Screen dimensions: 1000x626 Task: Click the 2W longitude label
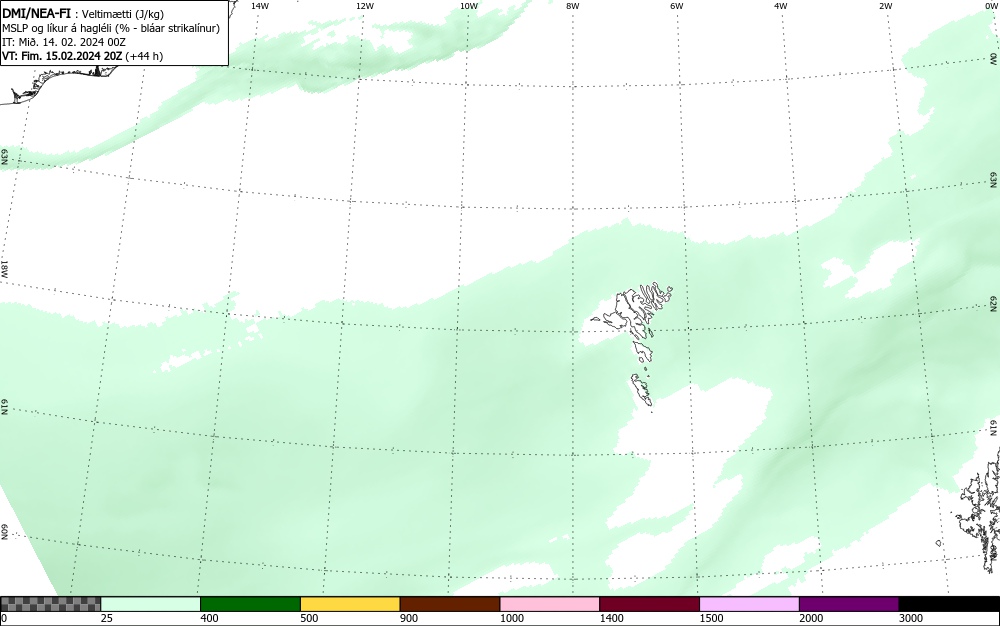tap(885, 6)
